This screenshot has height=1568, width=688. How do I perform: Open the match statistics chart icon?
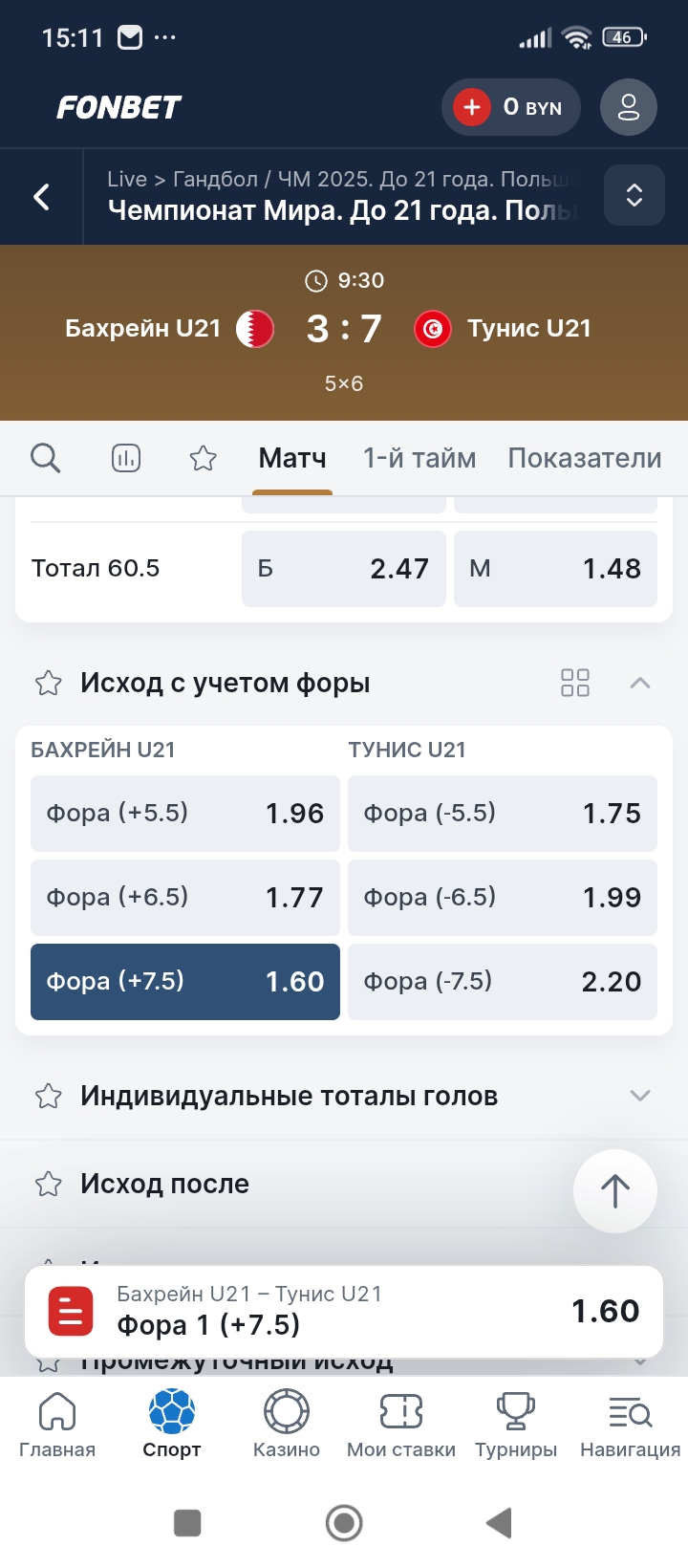coord(126,459)
